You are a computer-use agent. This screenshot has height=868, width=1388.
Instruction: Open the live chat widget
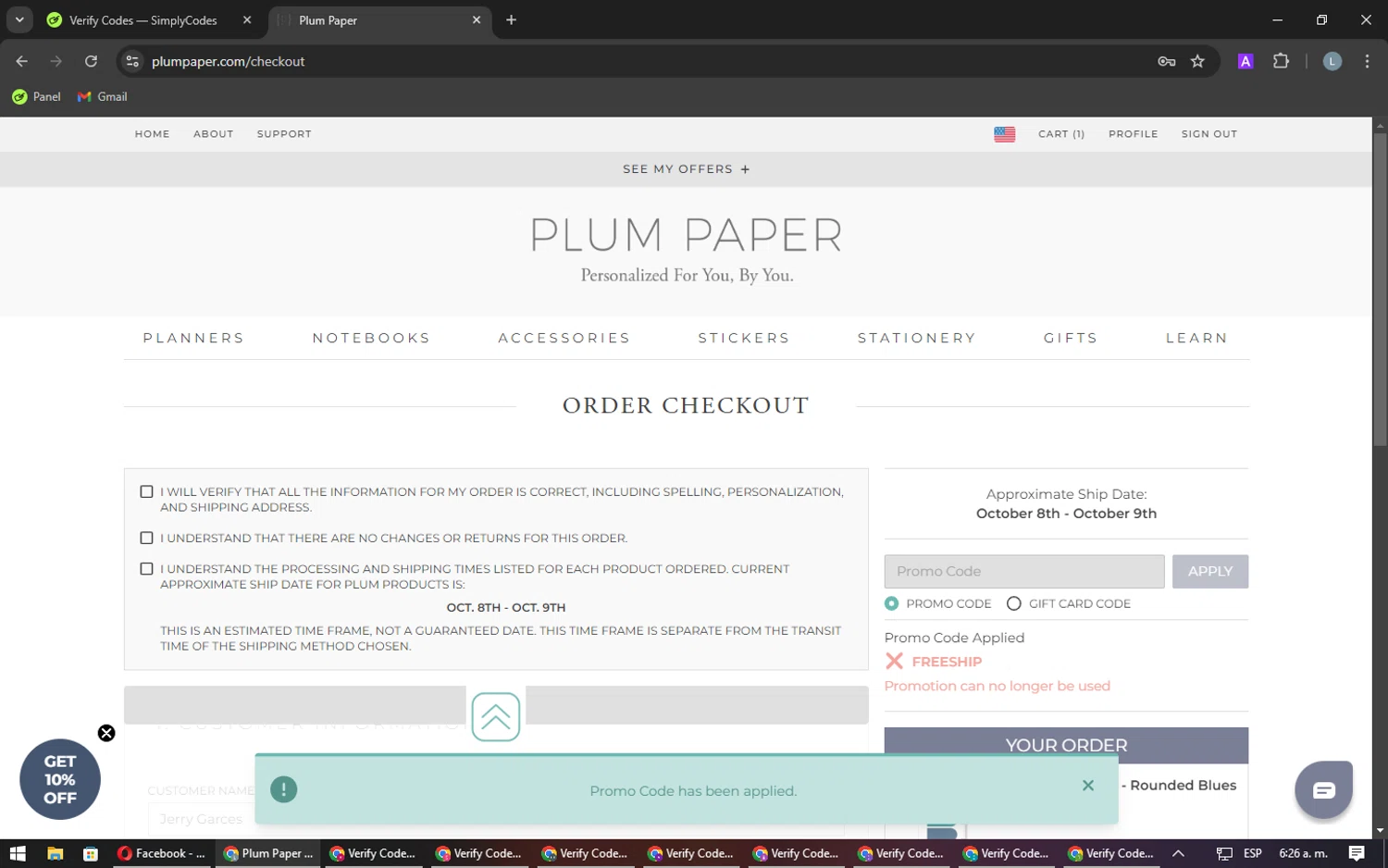tap(1323, 789)
